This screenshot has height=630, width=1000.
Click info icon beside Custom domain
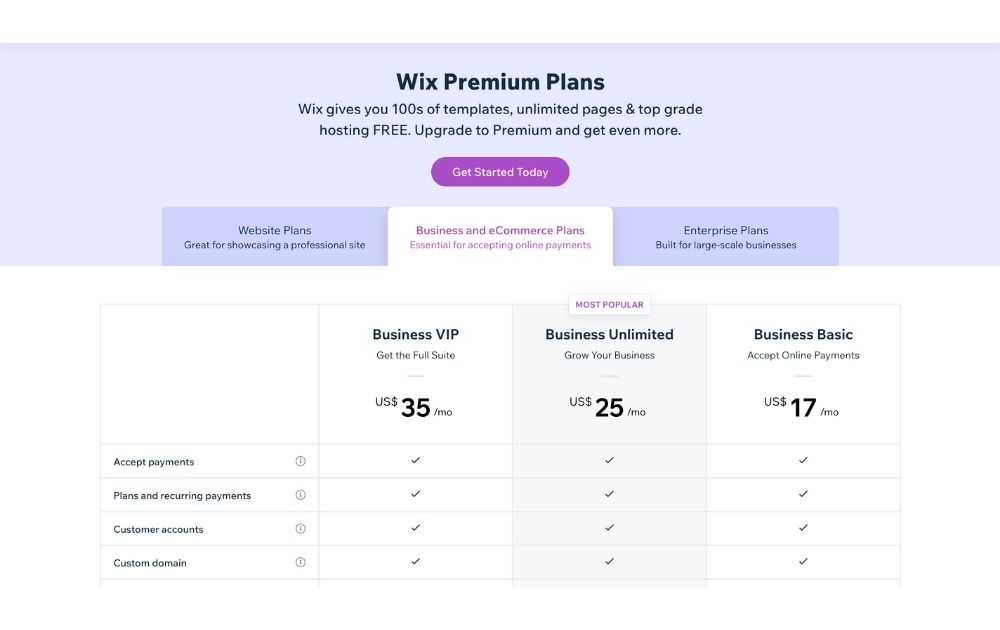tap(300, 562)
